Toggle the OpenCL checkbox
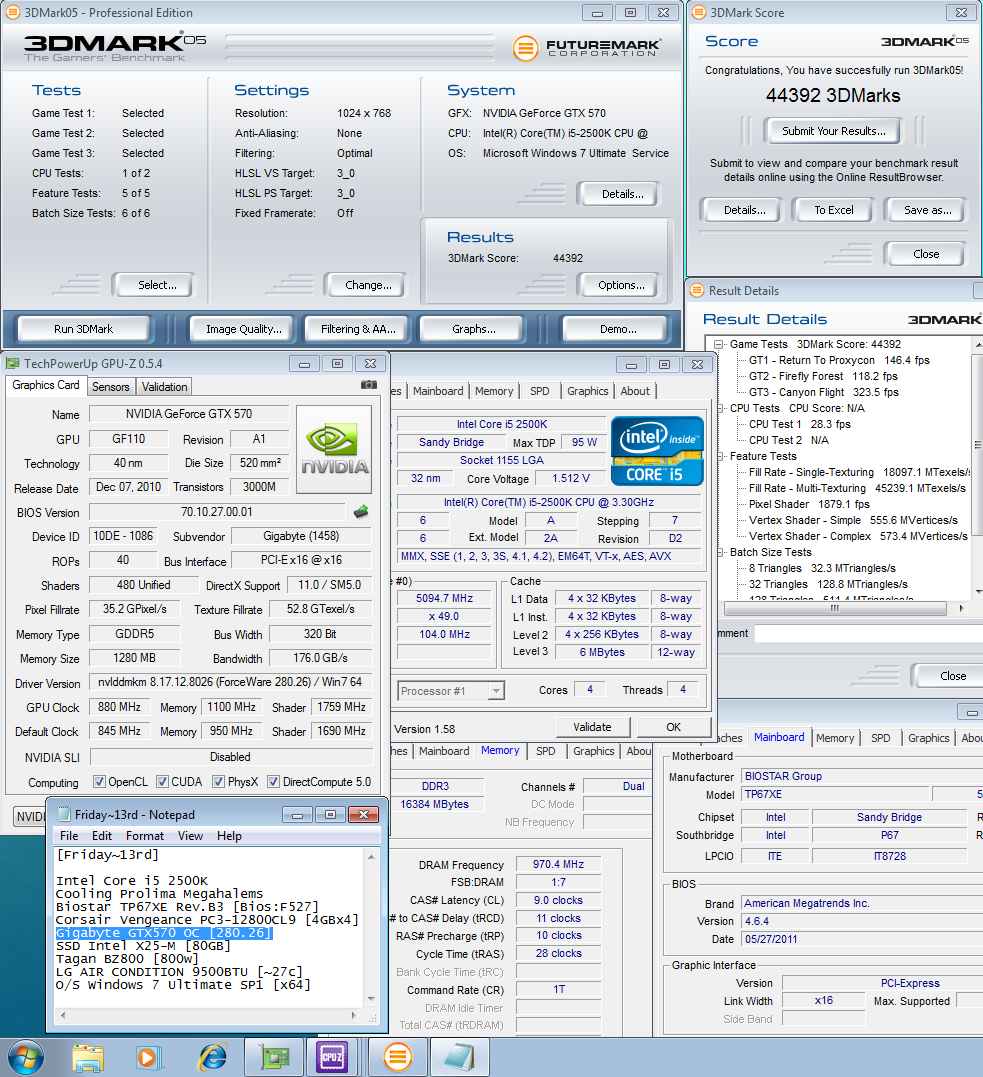The width and height of the screenshot is (983, 1077). pos(99,782)
